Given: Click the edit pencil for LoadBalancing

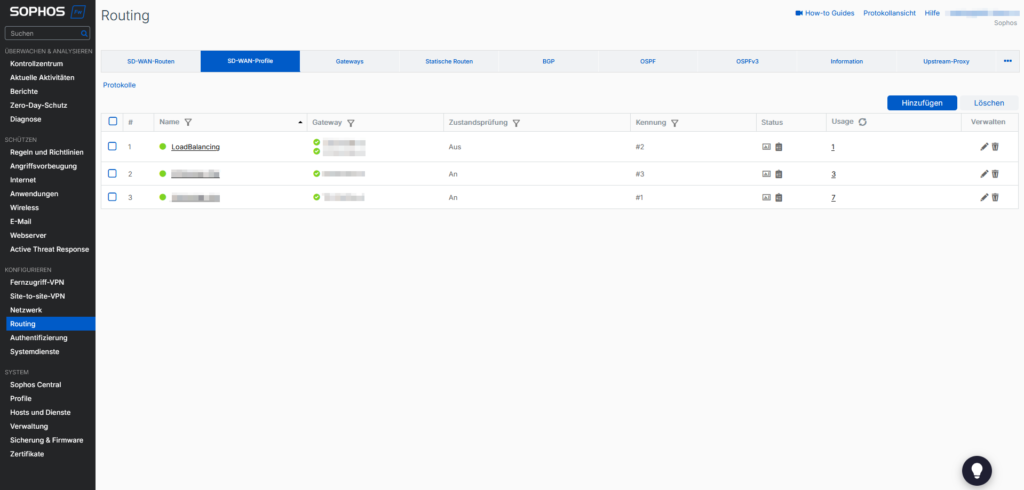Looking at the screenshot, I should 984,147.
